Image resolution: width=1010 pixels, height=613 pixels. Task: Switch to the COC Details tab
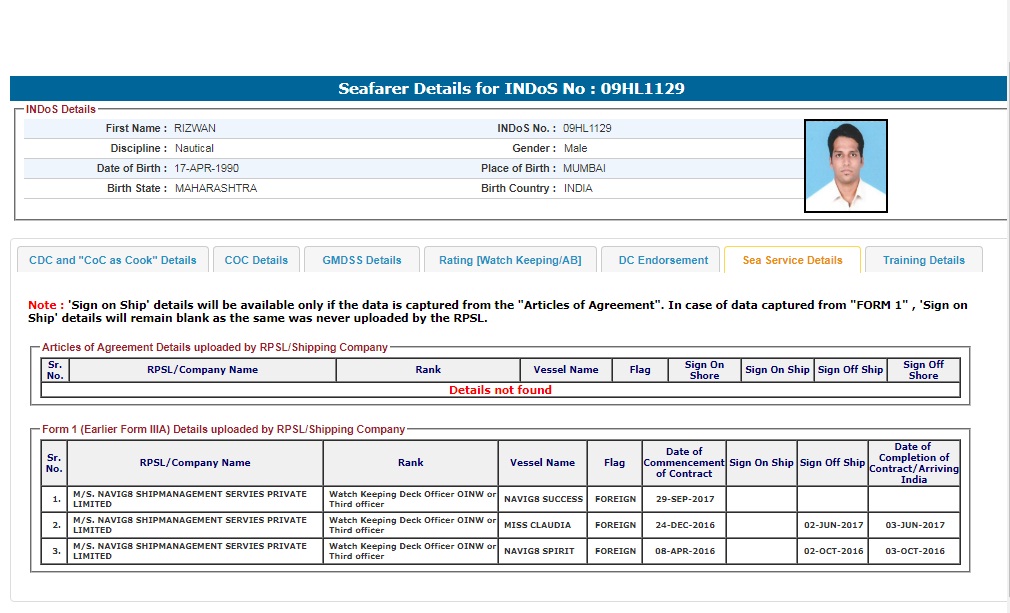[x=256, y=260]
